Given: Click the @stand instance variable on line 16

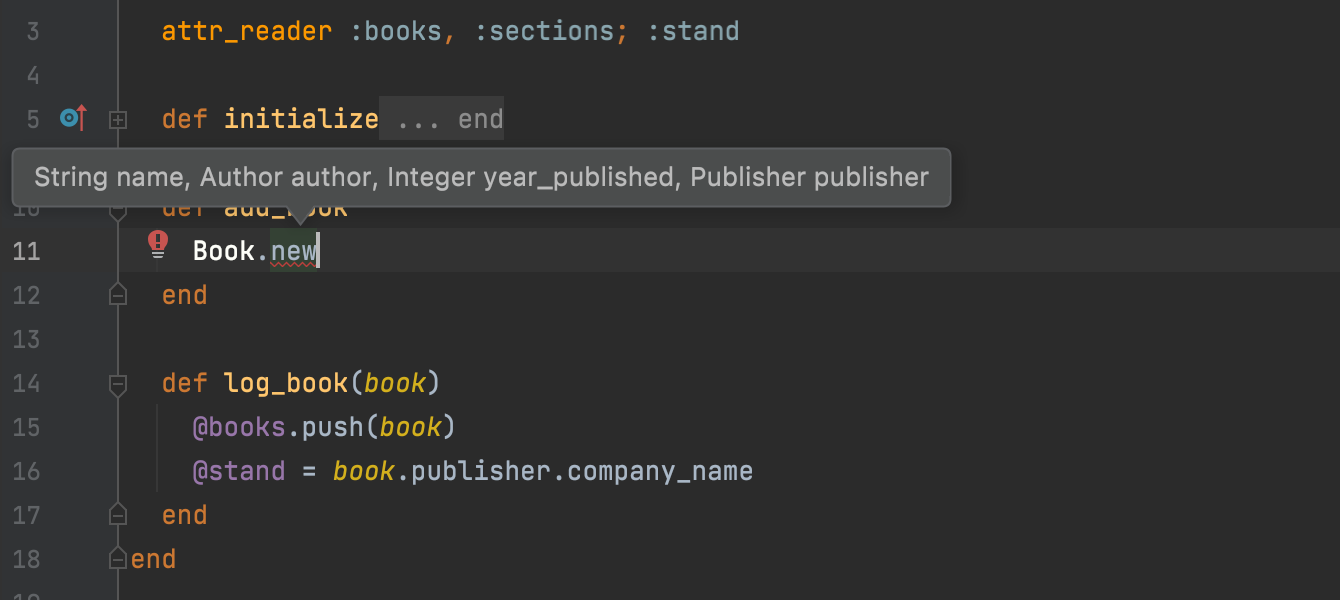Looking at the screenshot, I should coord(239,471).
